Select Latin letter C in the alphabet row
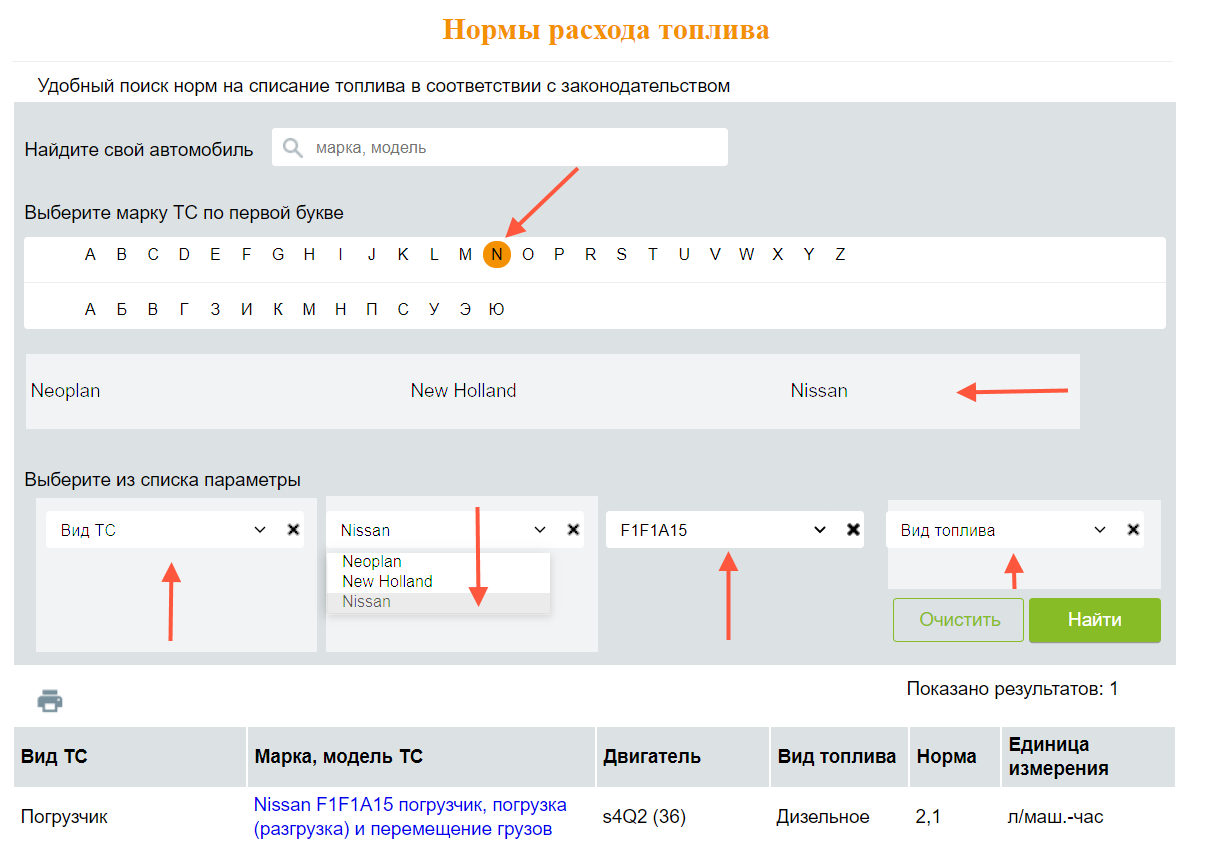The image size is (1206, 843). (x=153, y=255)
